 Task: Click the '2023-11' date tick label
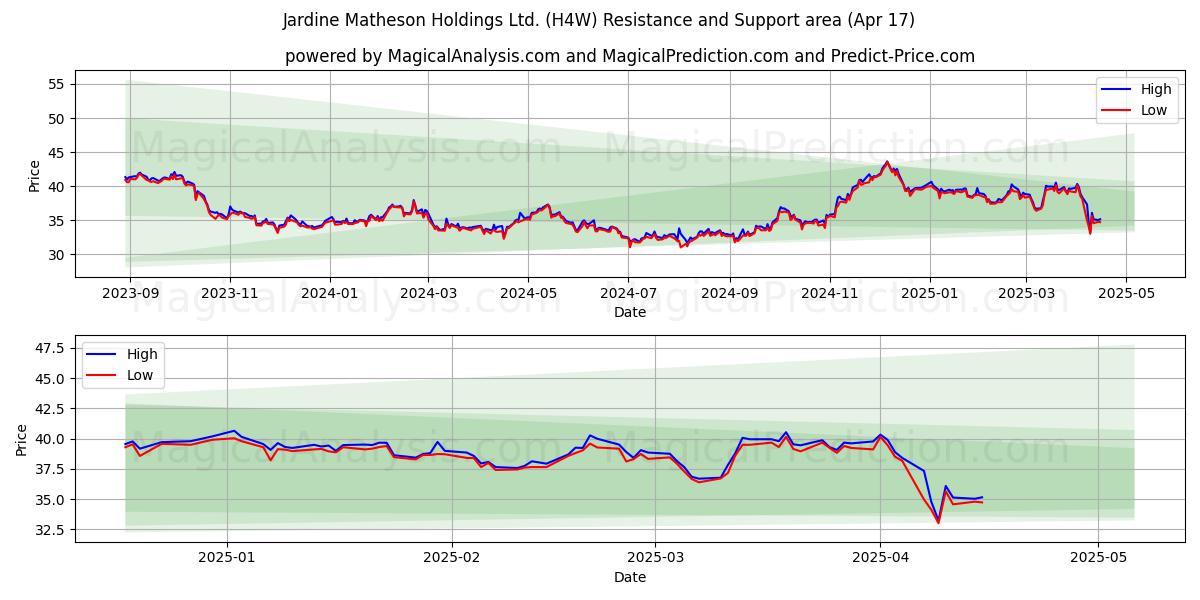[x=230, y=292]
